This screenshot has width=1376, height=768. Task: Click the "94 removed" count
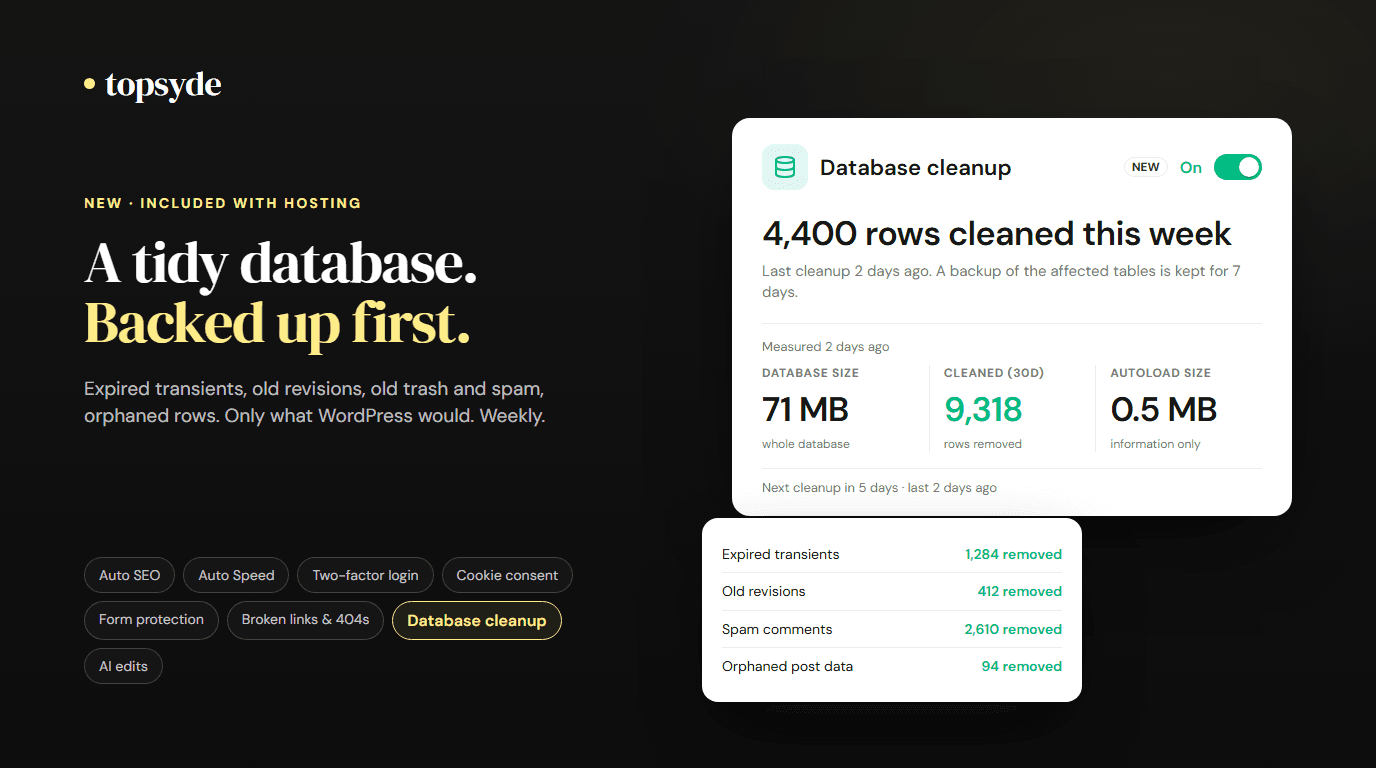pos(1021,666)
